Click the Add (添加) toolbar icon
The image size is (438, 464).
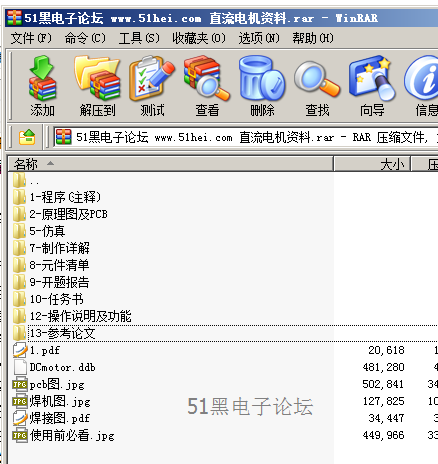click(x=42, y=86)
